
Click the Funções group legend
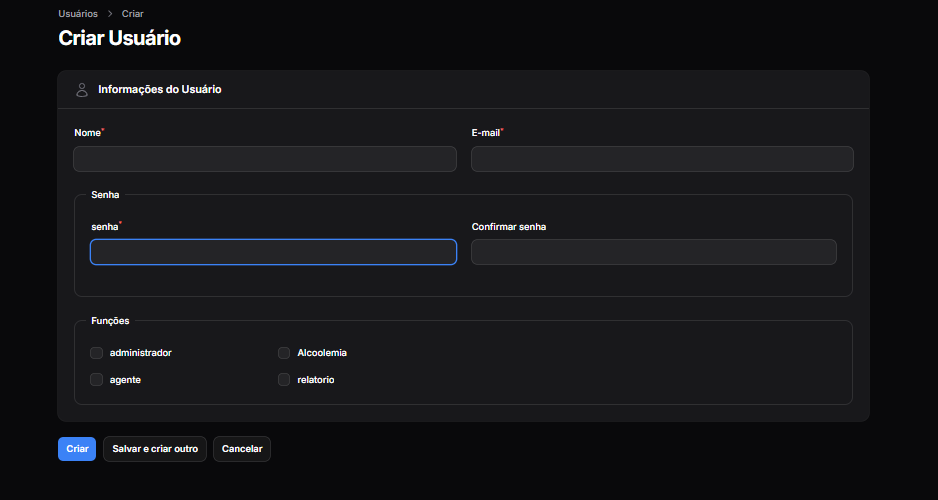(x=110, y=321)
